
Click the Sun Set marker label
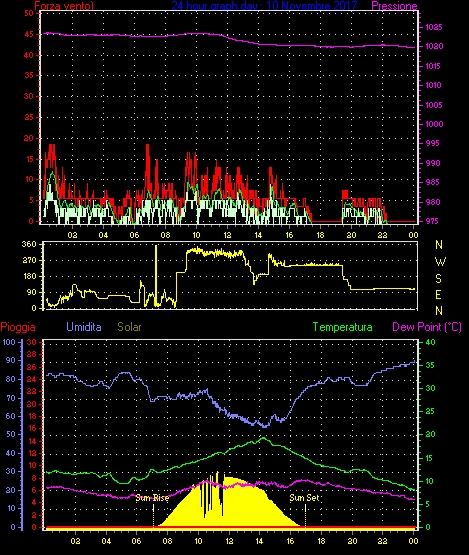[x=304, y=498]
